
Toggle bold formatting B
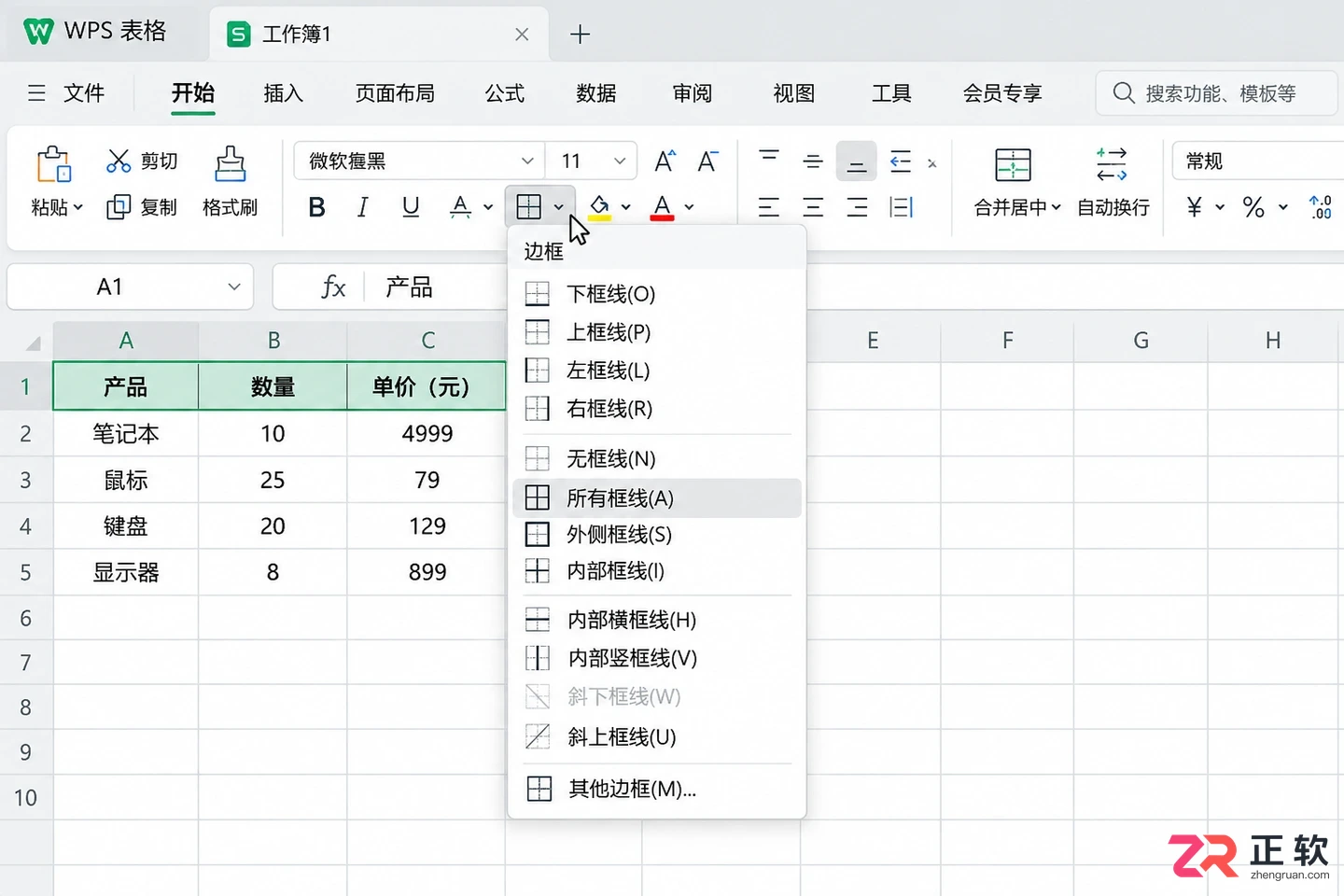click(x=317, y=207)
